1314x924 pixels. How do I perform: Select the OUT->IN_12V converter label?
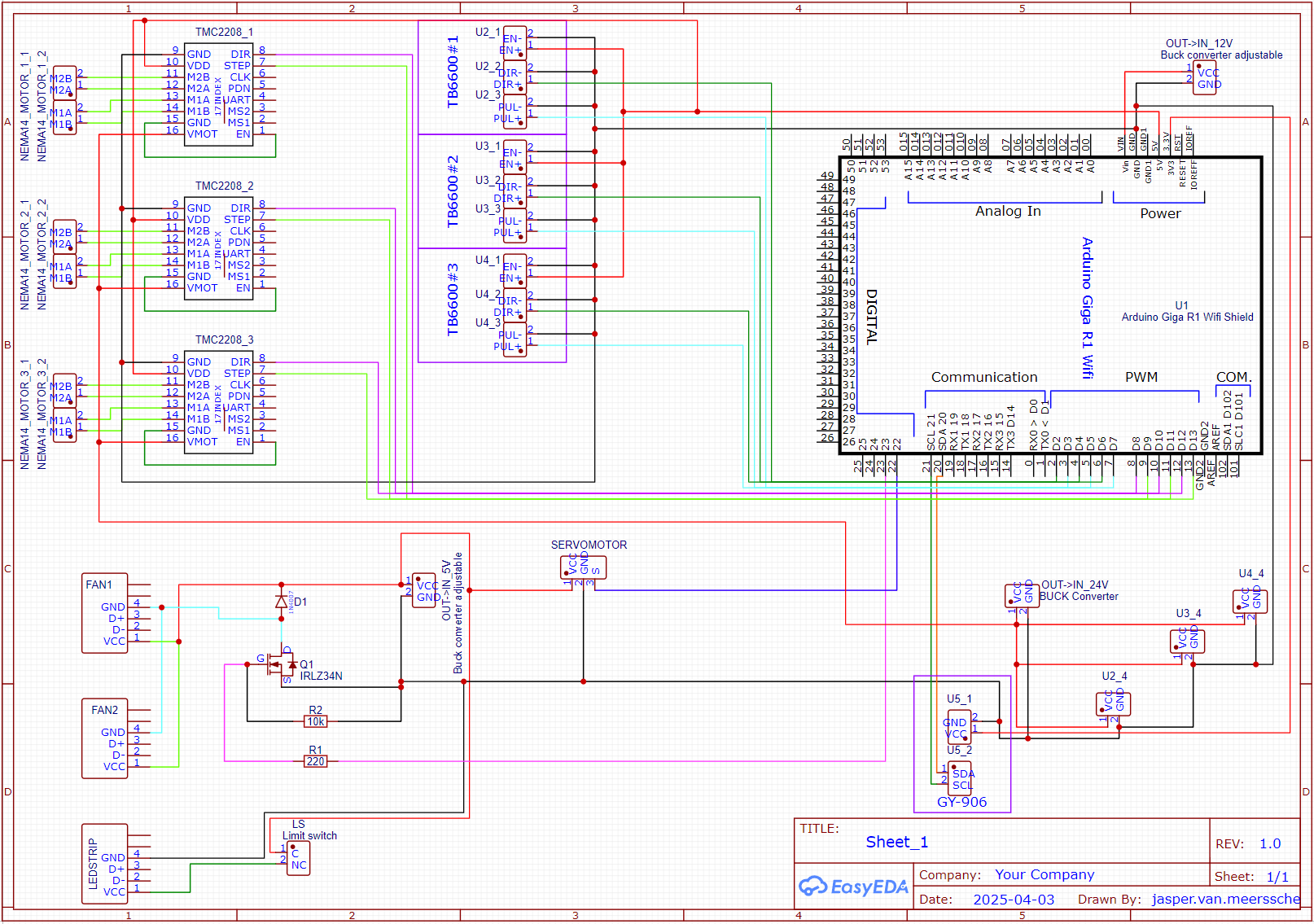coord(1198,43)
